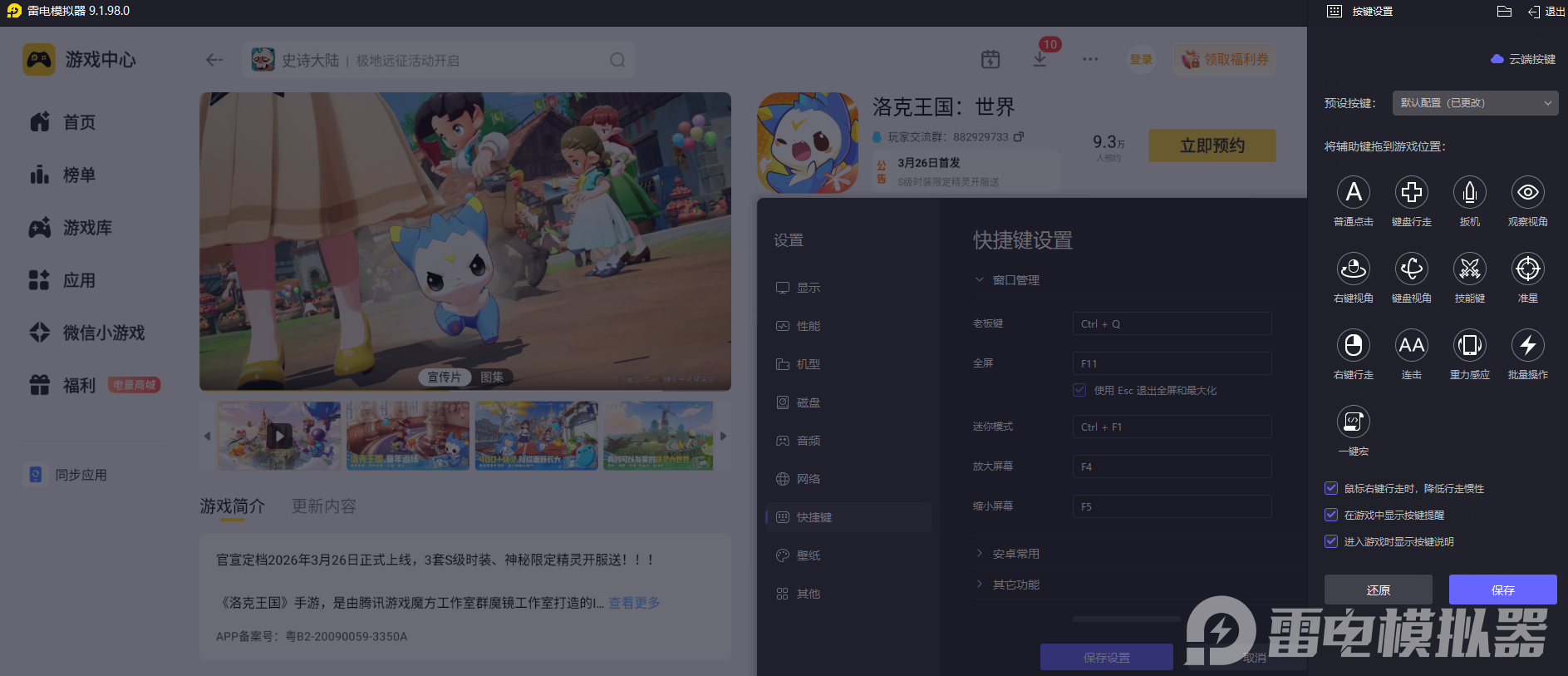Select the 批量操作 lightning icon
1568x676 pixels.
(1527, 345)
